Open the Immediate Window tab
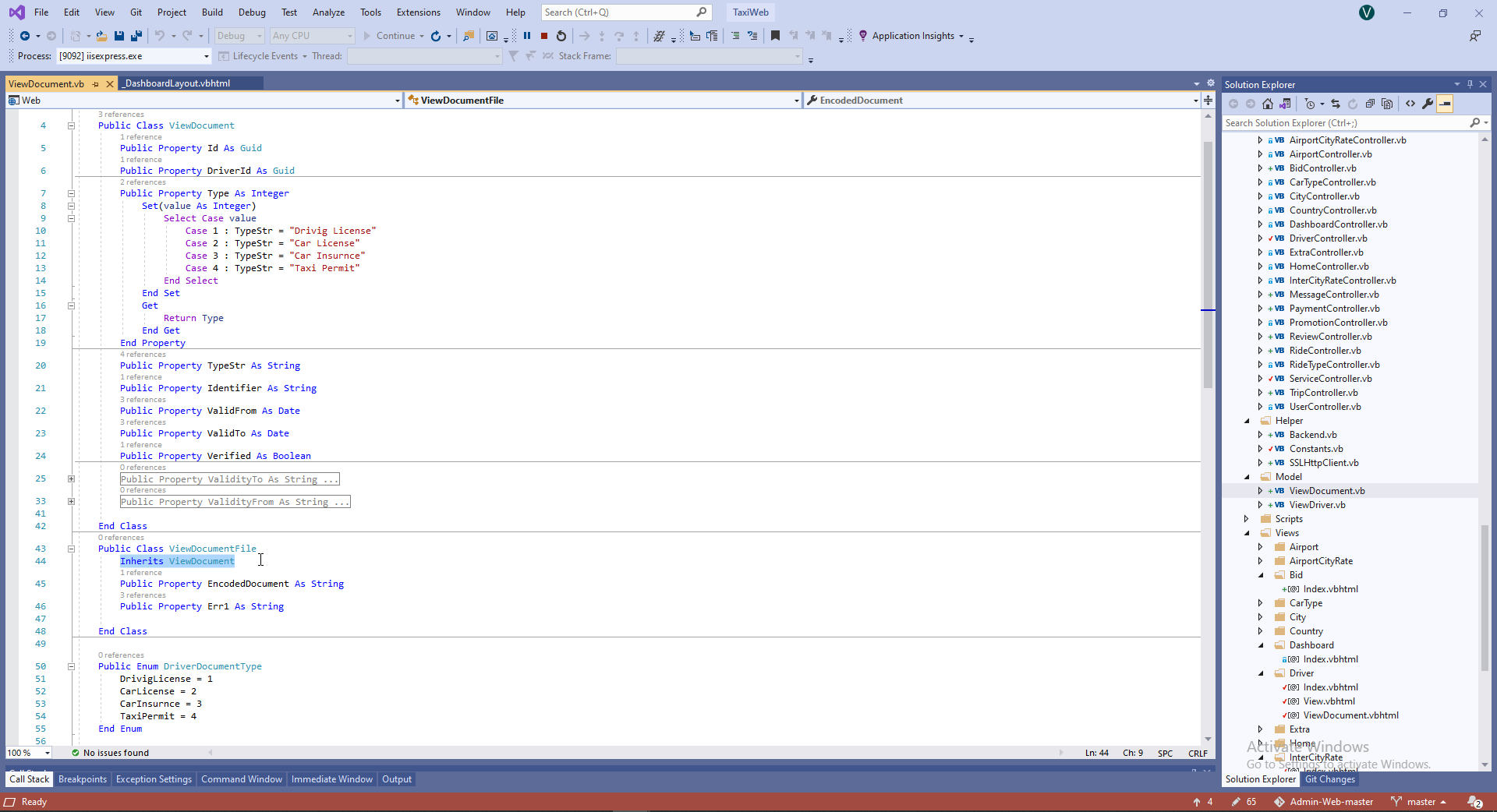 [332, 779]
